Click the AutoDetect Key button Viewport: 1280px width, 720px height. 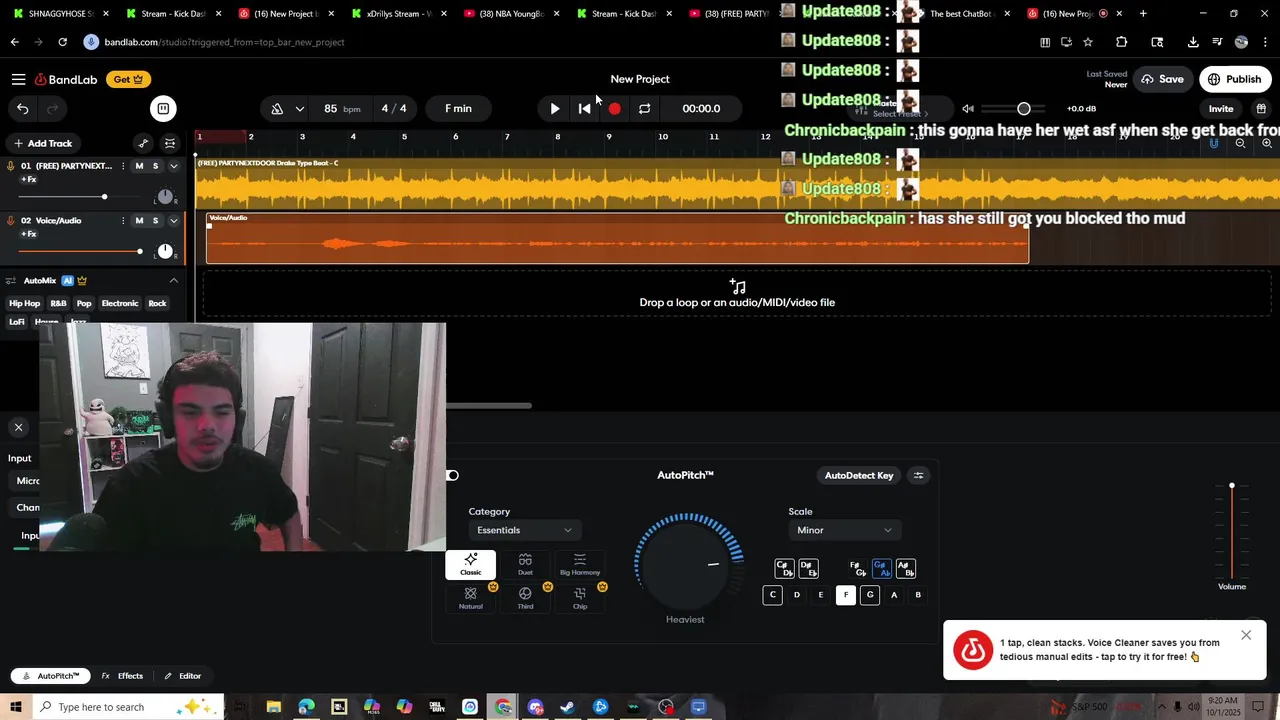pos(858,475)
